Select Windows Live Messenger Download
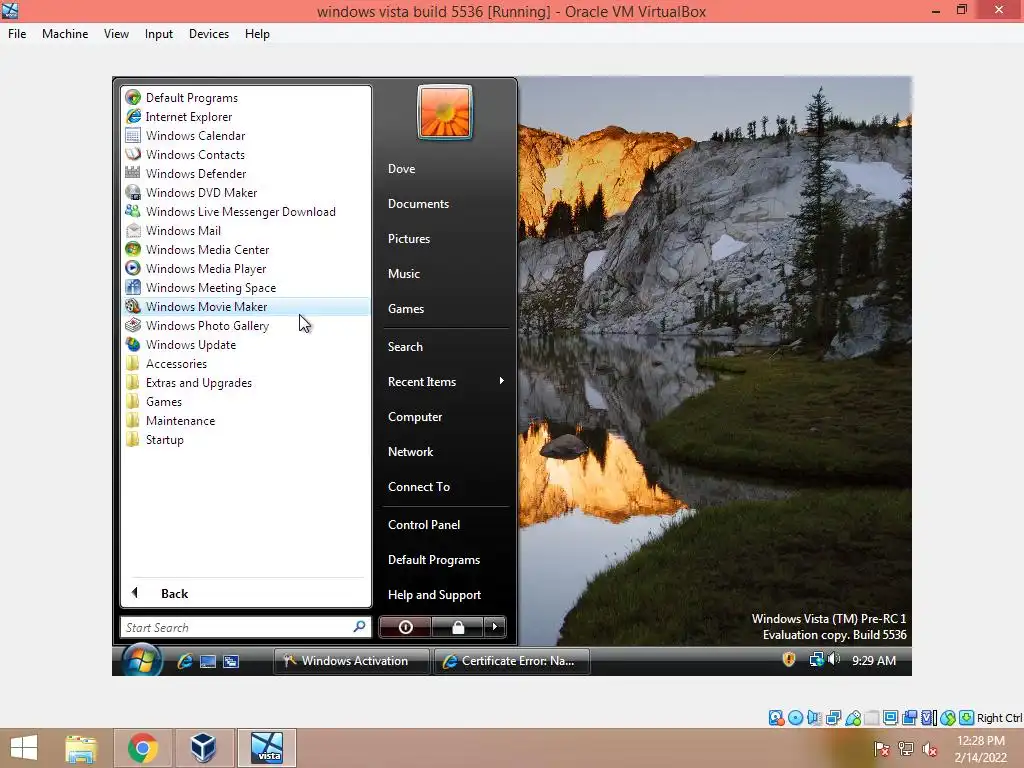This screenshot has width=1024, height=768. click(x=246, y=211)
